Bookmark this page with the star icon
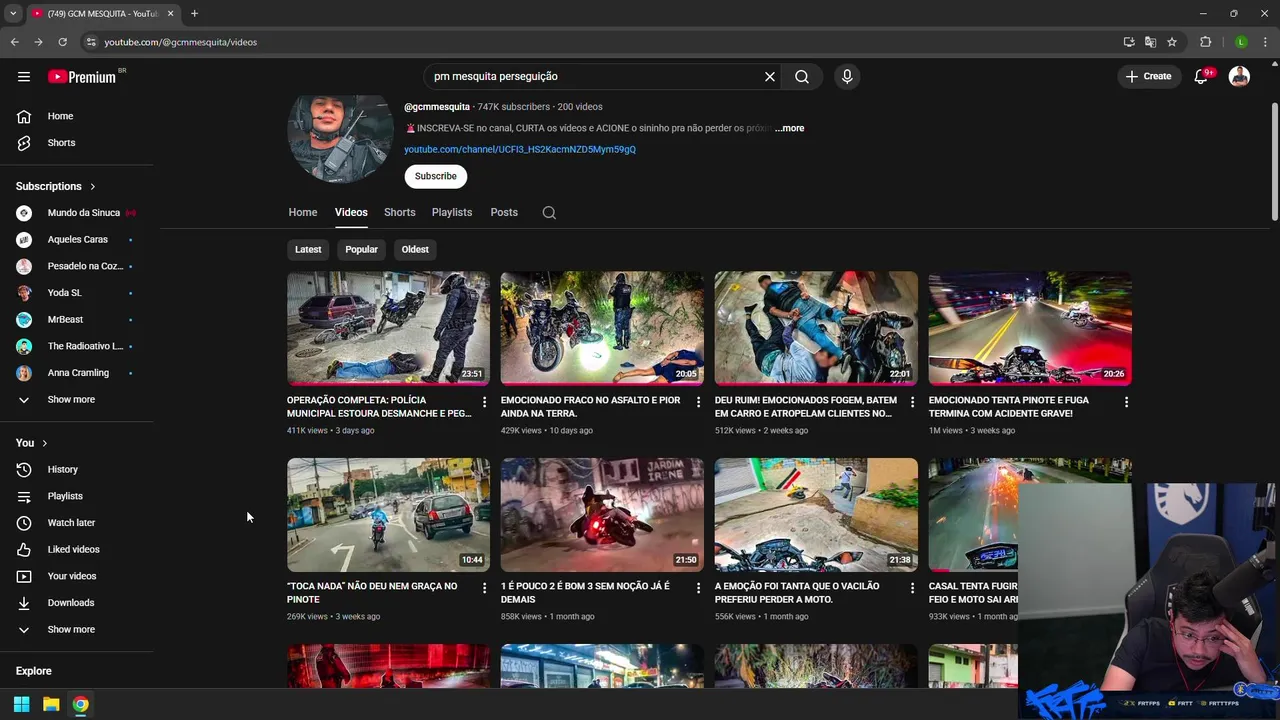Viewport: 1280px width, 720px height. click(x=1172, y=42)
